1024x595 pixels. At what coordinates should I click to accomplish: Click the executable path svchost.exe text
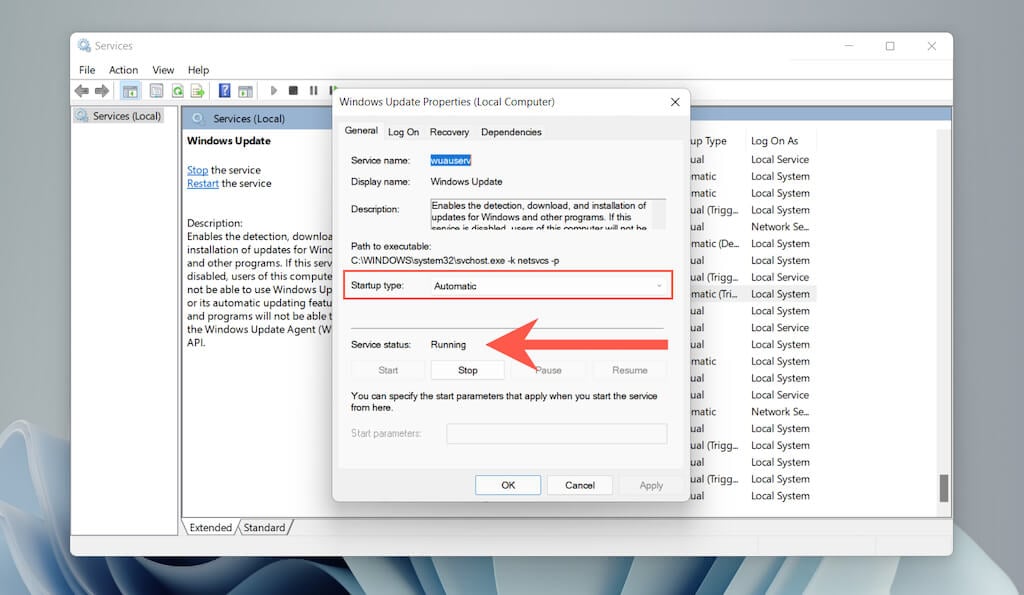455,260
